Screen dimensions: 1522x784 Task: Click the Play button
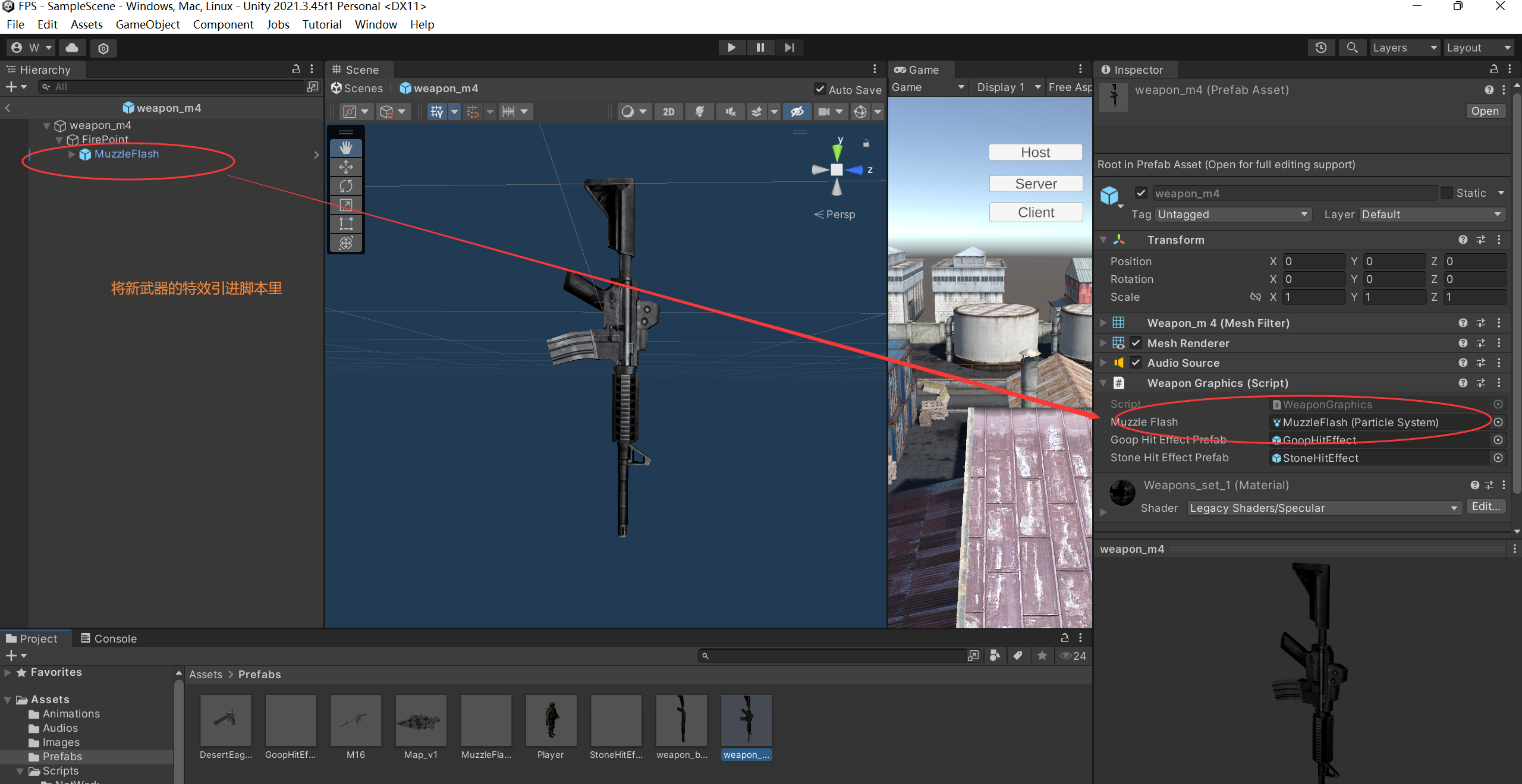click(x=731, y=48)
